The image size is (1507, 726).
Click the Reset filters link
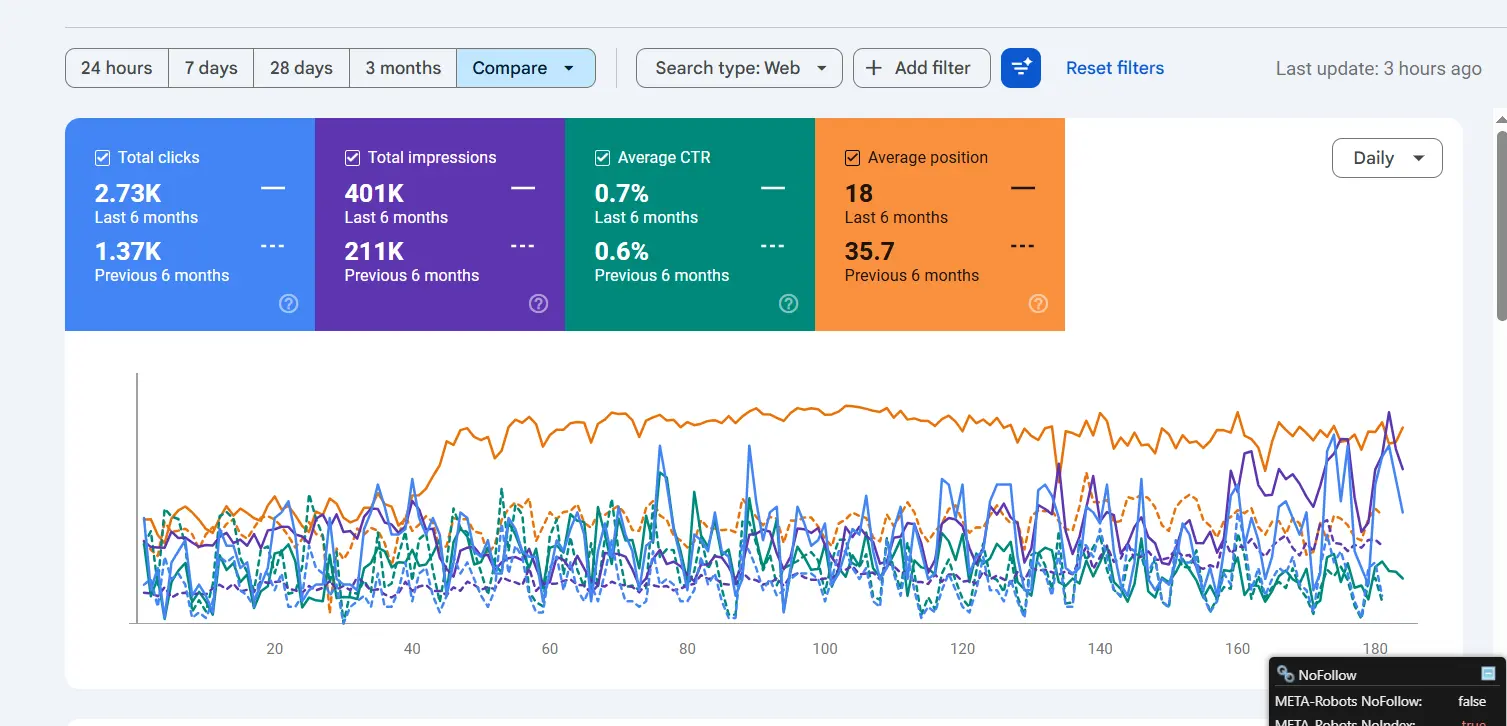pyautogui.click(x=1115, y=68)
